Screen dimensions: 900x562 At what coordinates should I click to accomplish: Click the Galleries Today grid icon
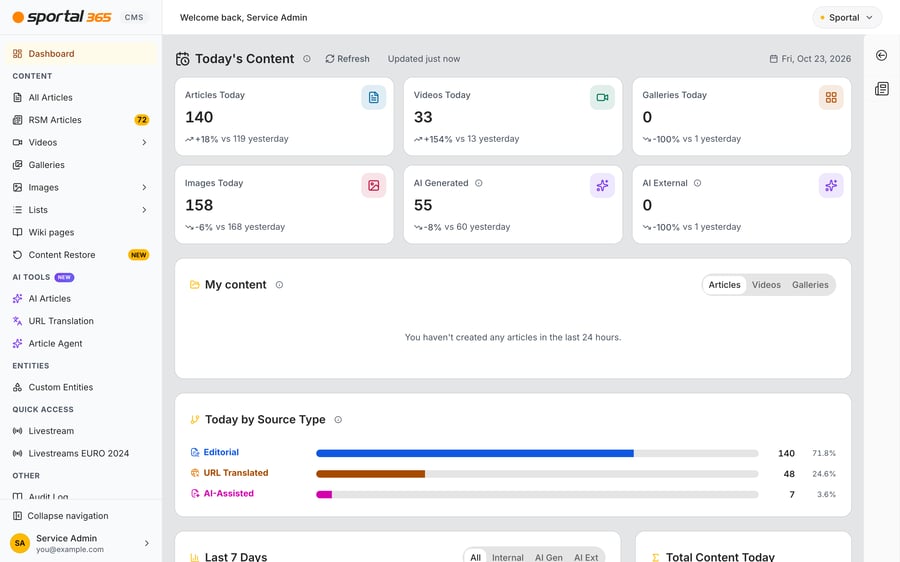[x=831, y=98]
